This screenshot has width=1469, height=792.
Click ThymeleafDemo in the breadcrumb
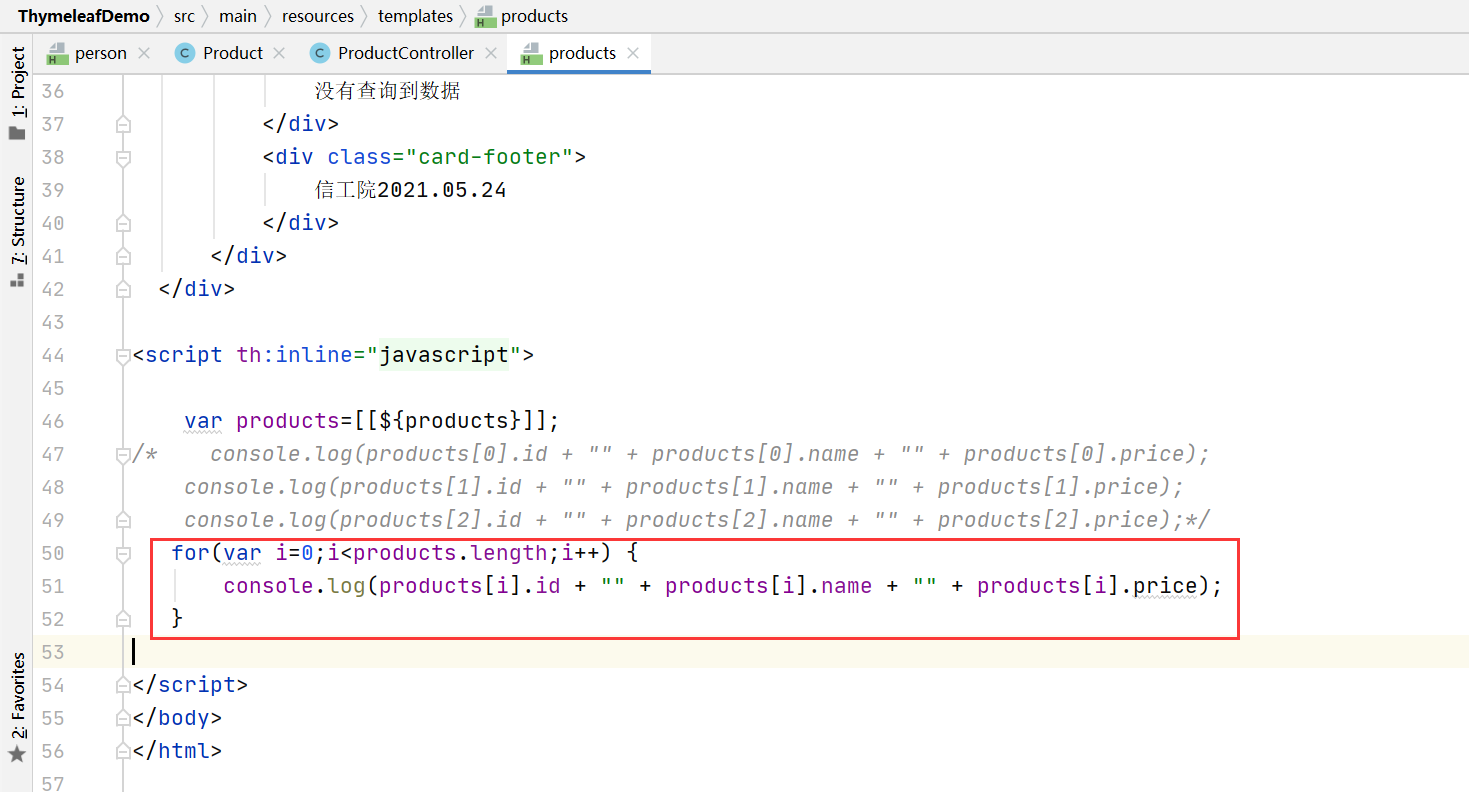[x=83, y=16]
